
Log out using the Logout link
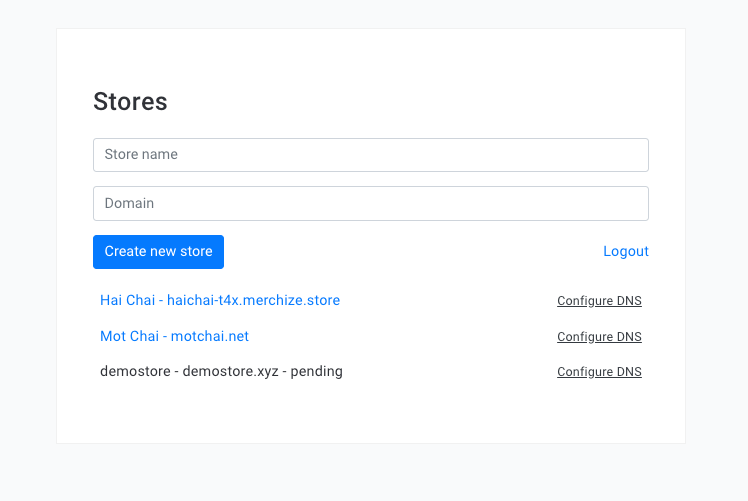click(x=626, y=251)
